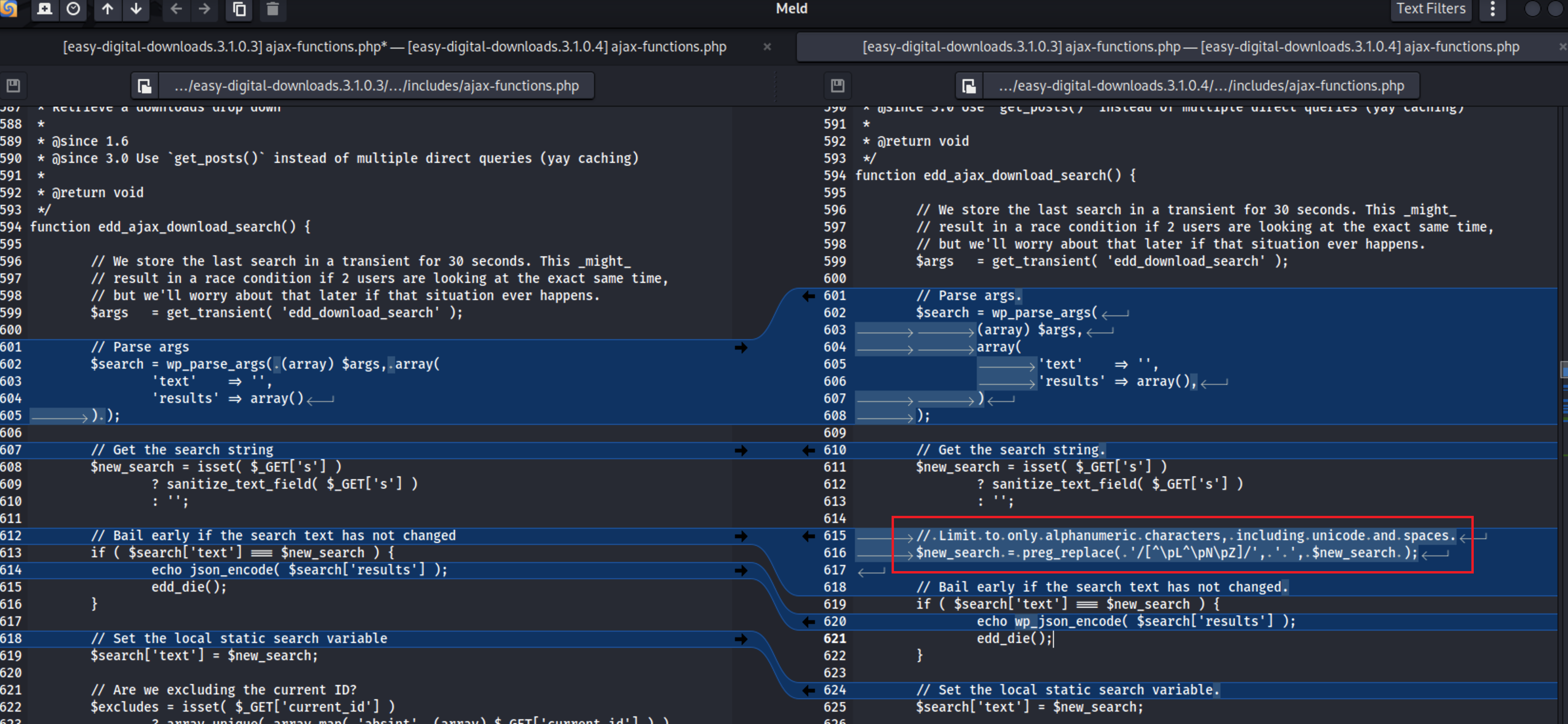
Task: Click right line 620 echo wp_json_encode line
Action: pos(1136,622)
